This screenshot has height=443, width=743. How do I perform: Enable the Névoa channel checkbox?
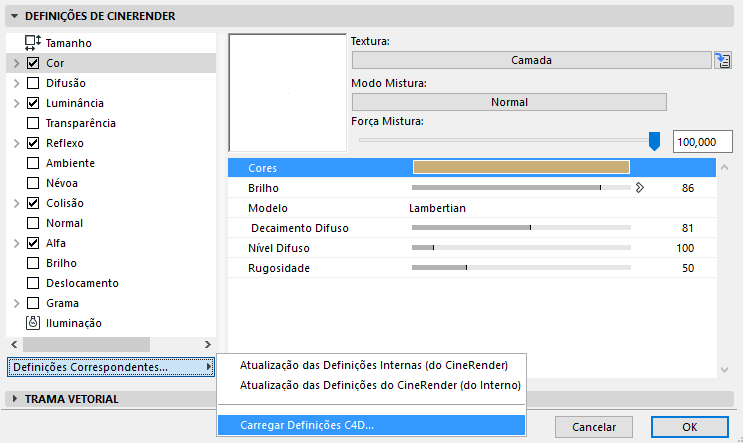click(33, 183)
